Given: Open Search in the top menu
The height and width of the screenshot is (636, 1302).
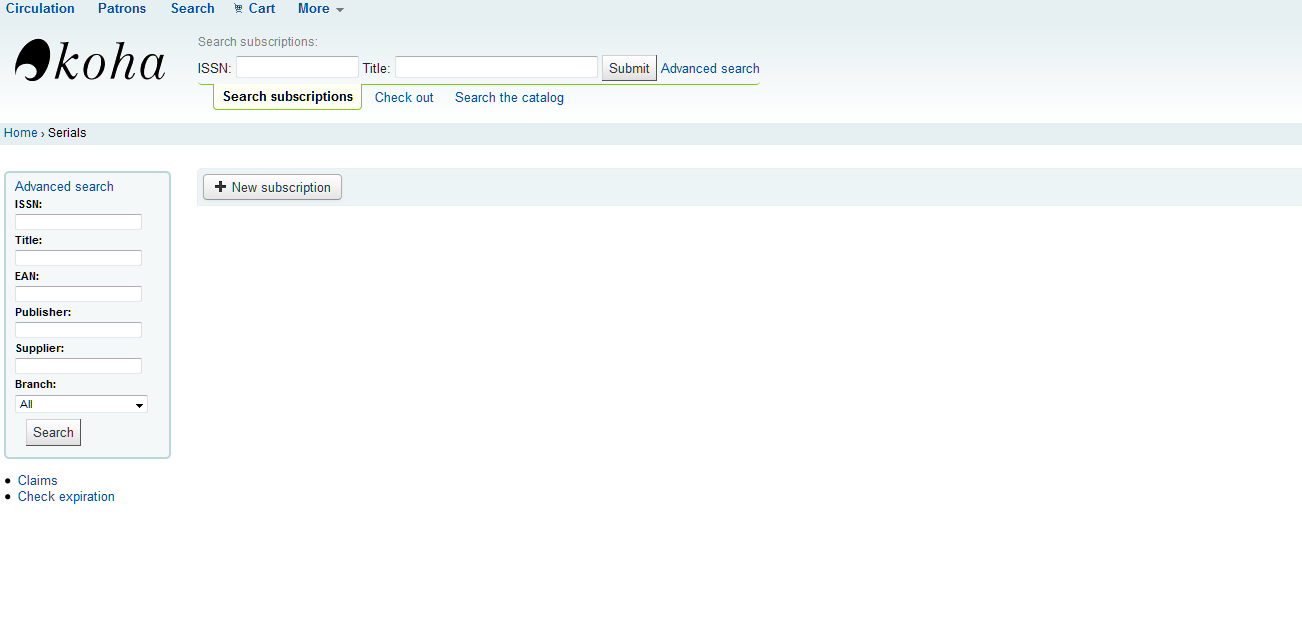Looking at the screenshot, I should pyautogui.click(x=192, y=9).
